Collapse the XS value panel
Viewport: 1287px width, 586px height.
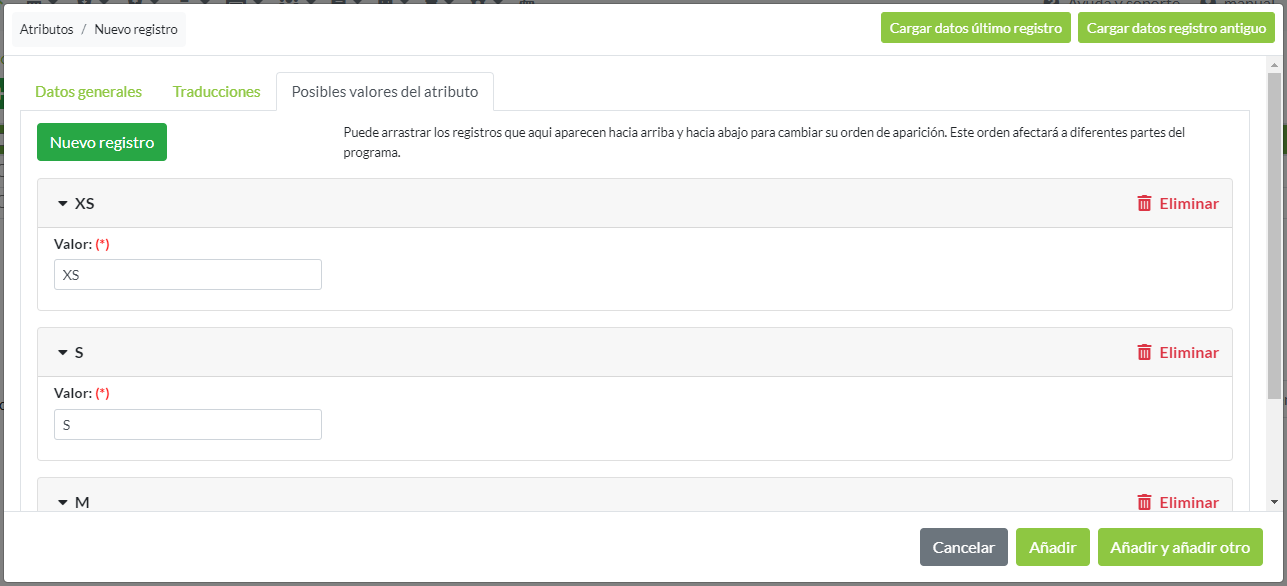pyautogui.click(x=63, y=204)
